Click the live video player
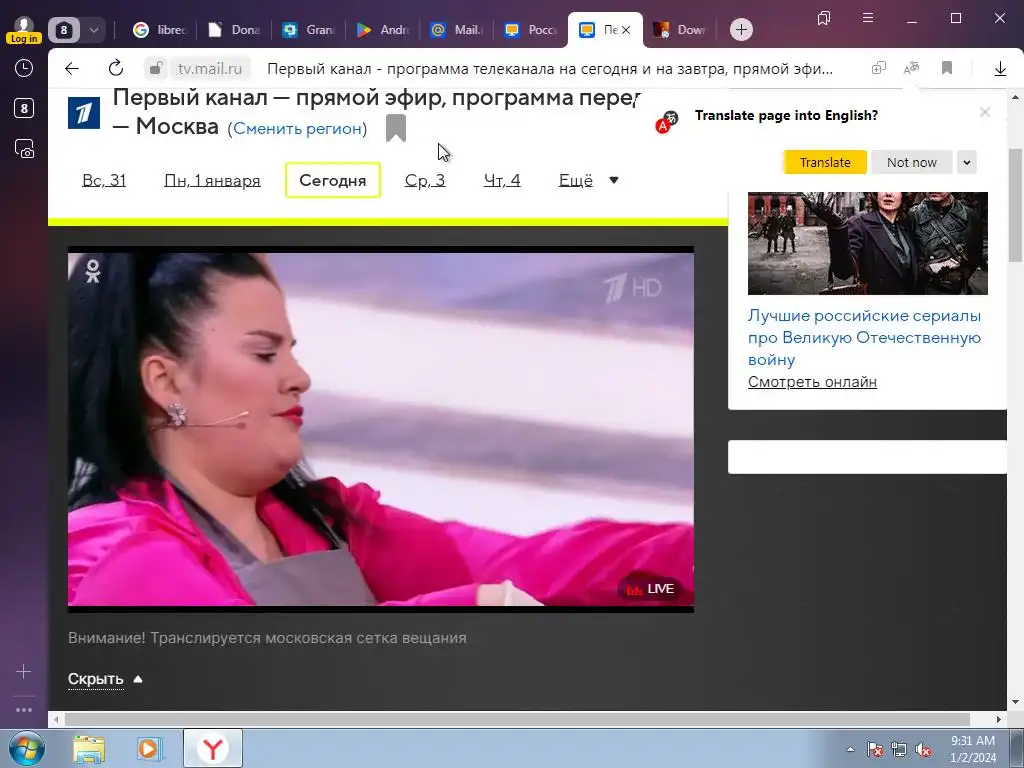1024x768 pixels. pos(381,429)
